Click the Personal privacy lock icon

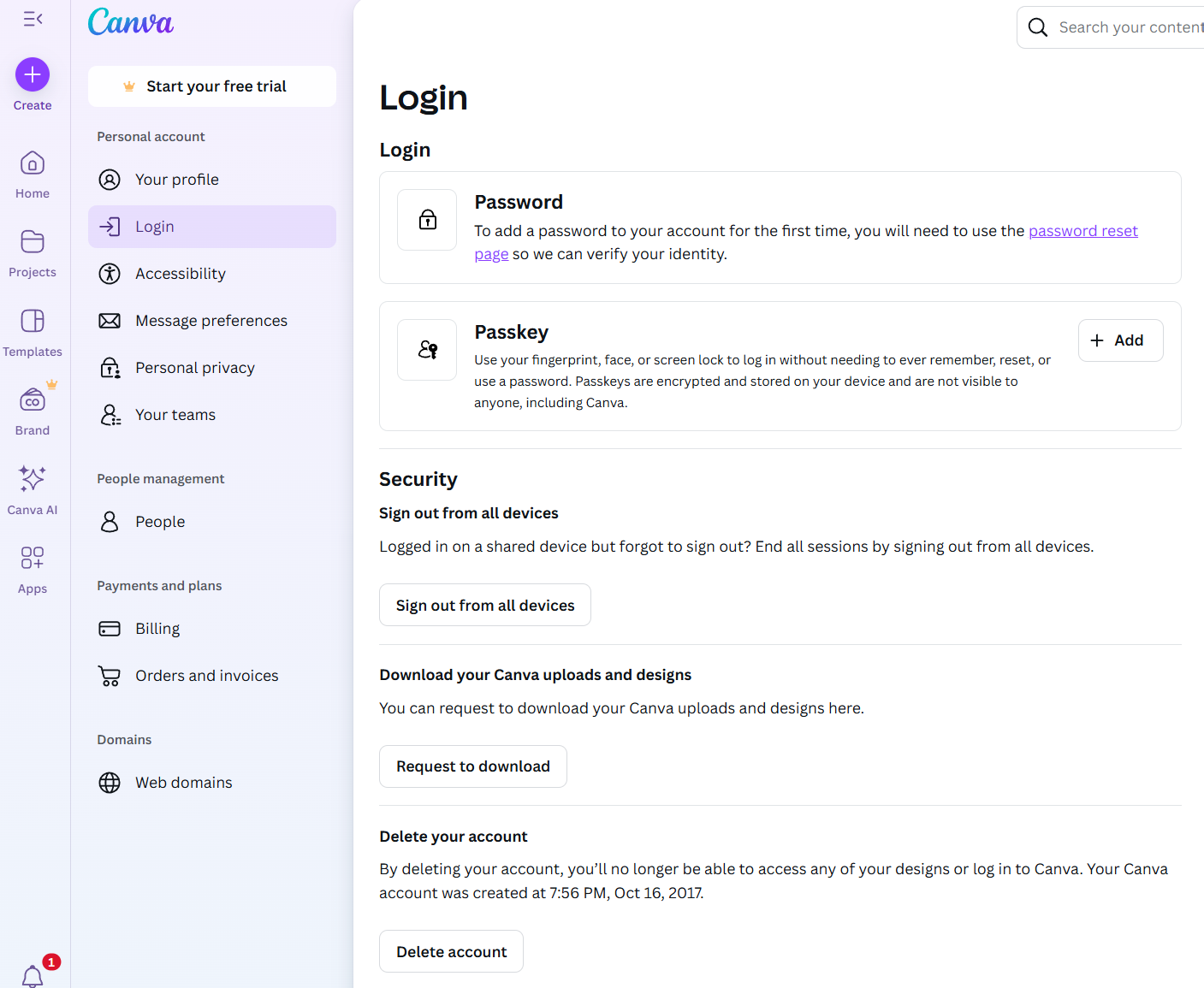pos(110,368)
